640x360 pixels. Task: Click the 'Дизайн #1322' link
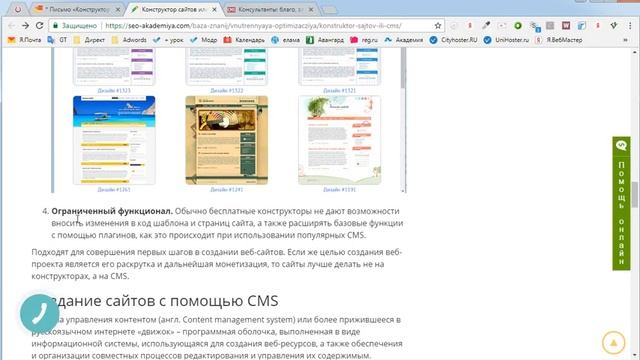(x=227, y=91)
